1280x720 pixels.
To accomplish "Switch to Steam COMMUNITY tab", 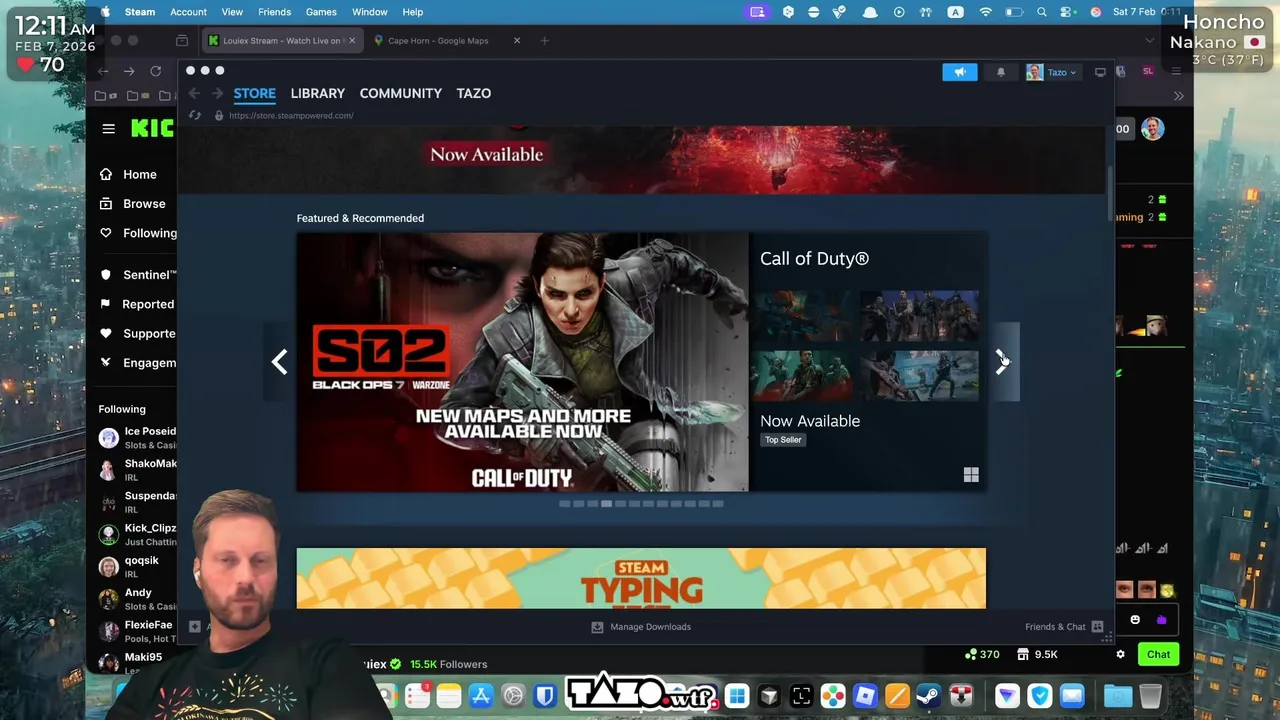I will tap(401, 93).
